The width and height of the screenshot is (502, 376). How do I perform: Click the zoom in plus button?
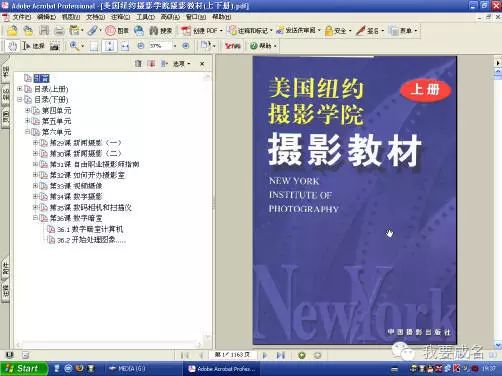pos(186,46)
